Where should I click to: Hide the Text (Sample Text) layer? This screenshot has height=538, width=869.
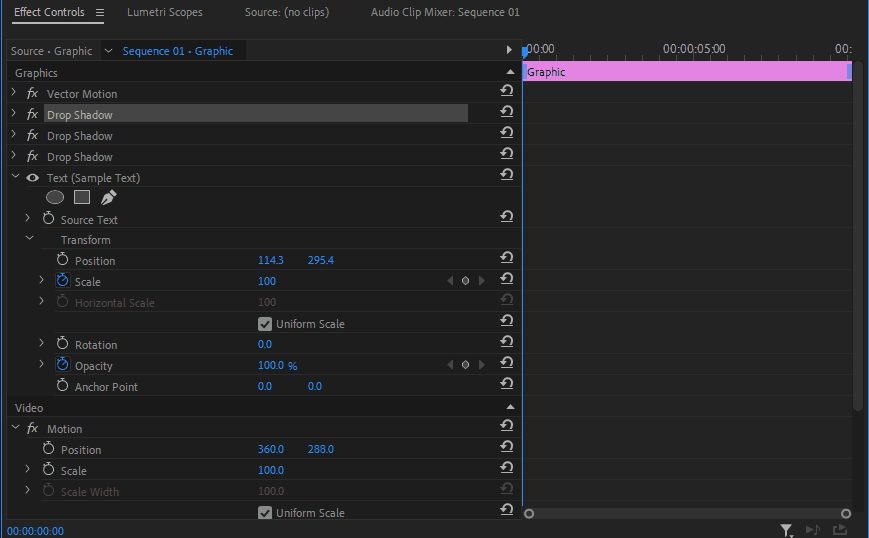[x=33, y=178]
